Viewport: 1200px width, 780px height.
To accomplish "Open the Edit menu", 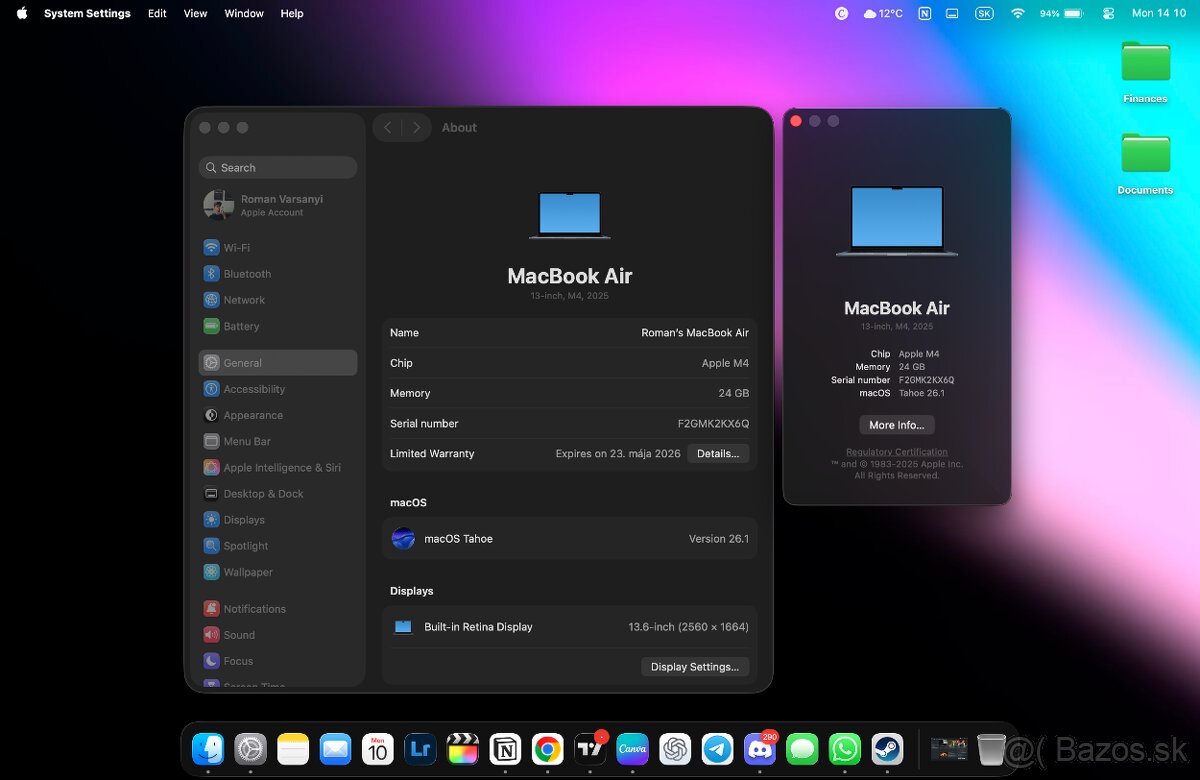I will click(157, 14).
